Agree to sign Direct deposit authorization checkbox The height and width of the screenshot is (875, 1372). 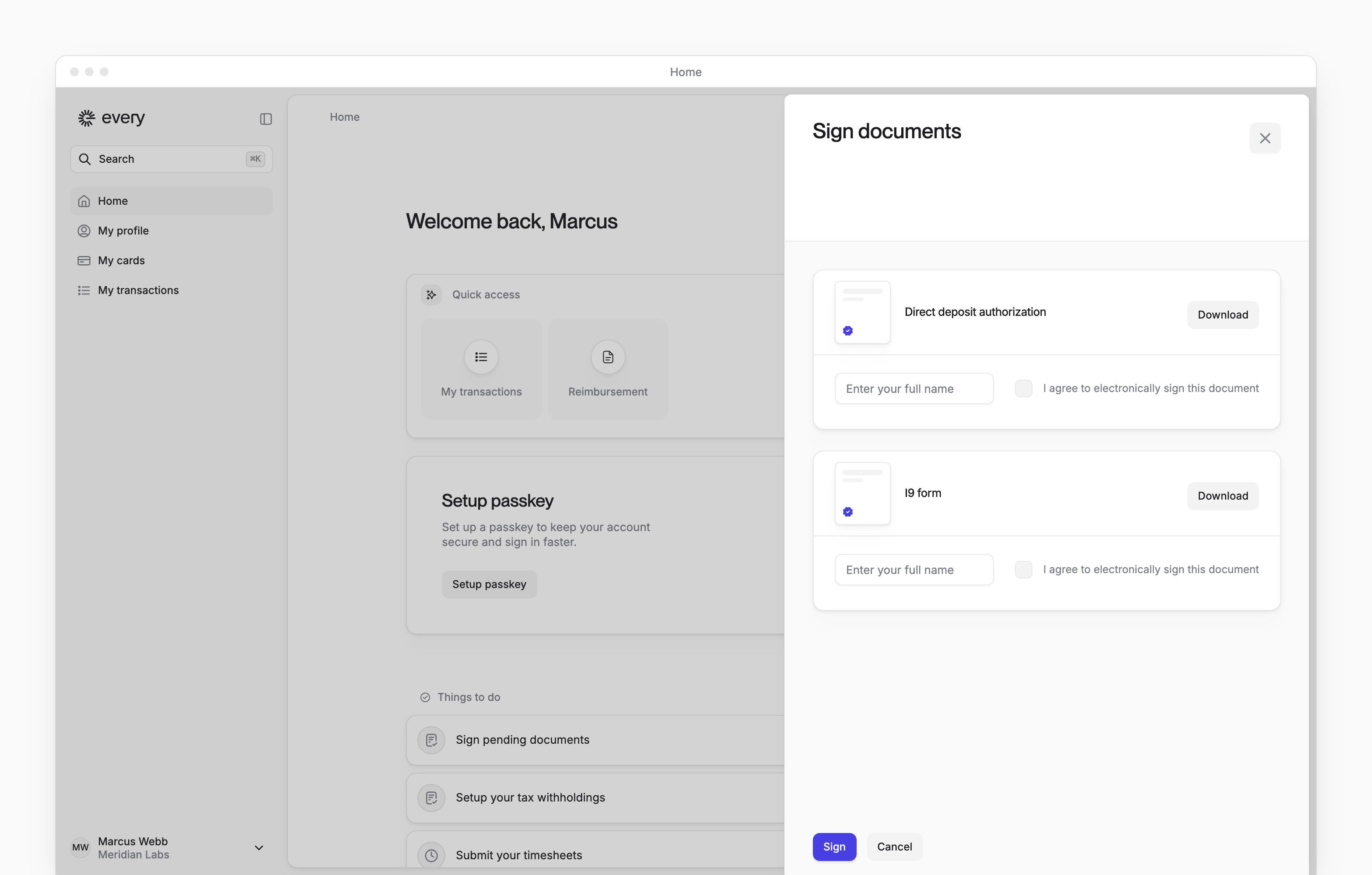pyautogui.click(x=1023, y=388)
